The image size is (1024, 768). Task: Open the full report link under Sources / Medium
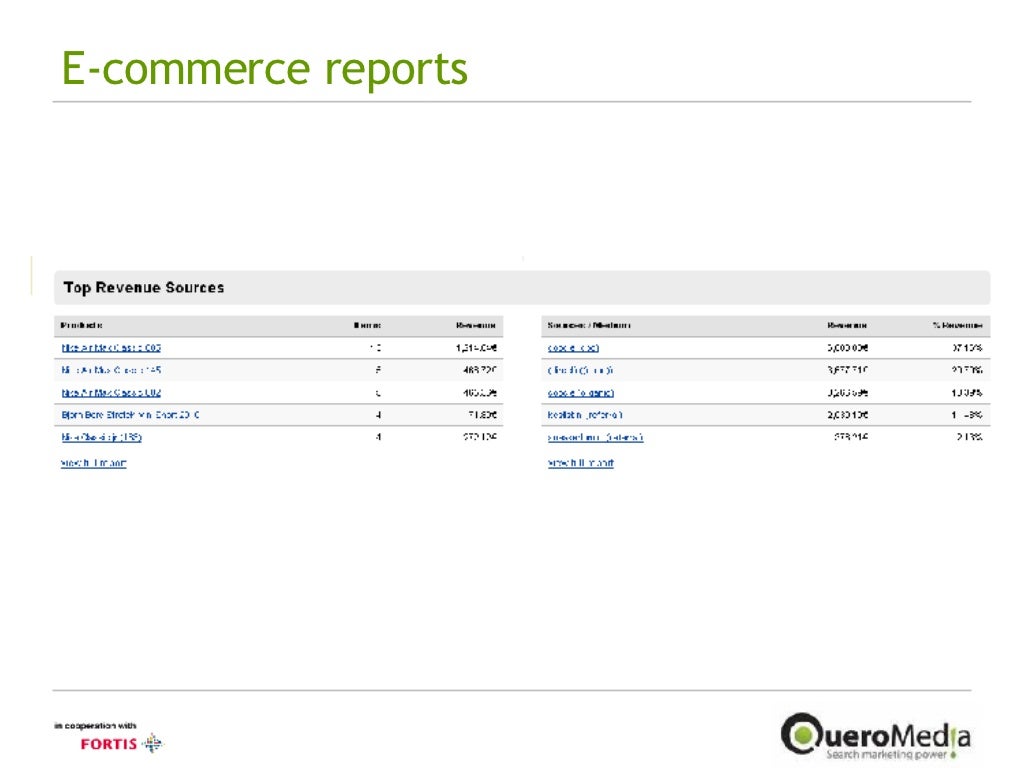pyautogui.click(x=581, y=463)
